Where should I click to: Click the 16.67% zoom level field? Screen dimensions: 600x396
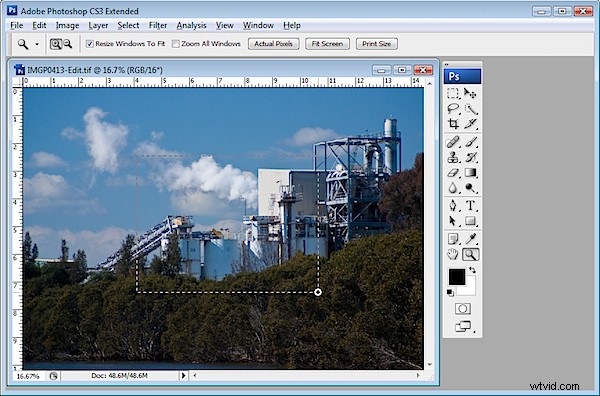coord(28,376)
